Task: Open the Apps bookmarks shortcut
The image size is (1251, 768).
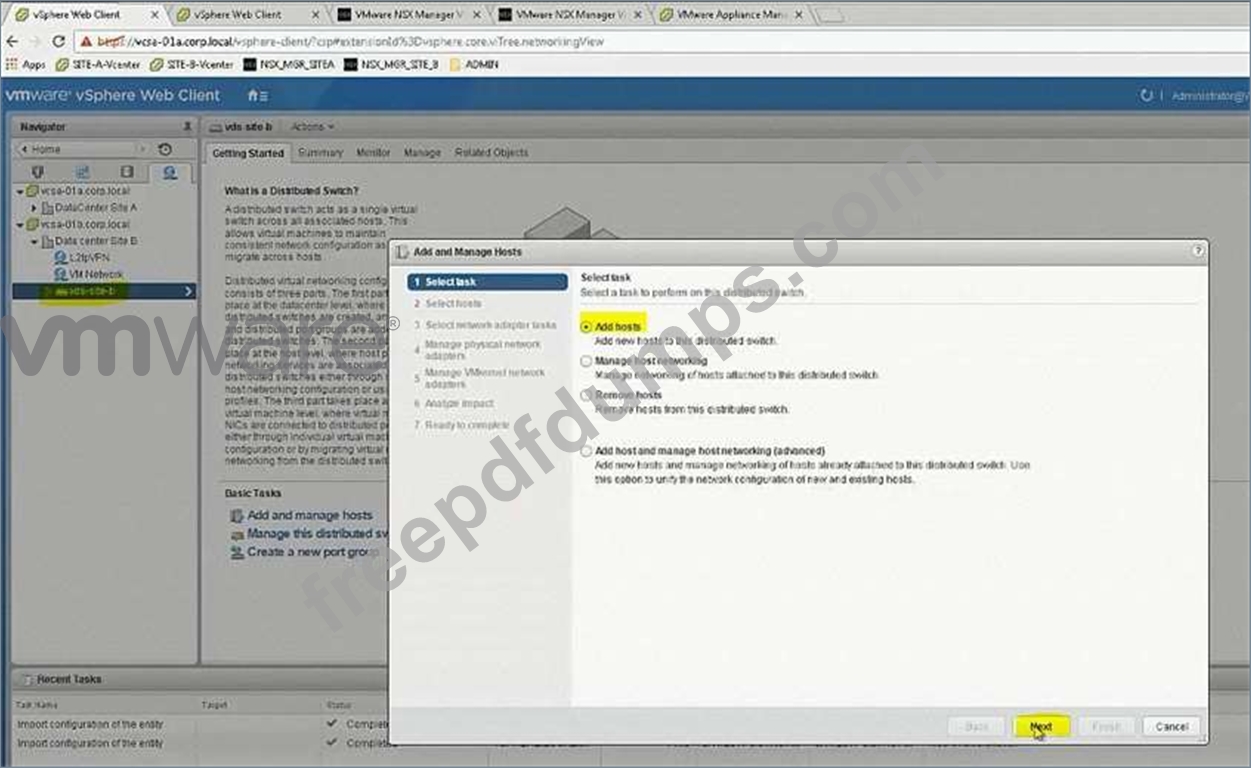Action: [x=26, y=65]
